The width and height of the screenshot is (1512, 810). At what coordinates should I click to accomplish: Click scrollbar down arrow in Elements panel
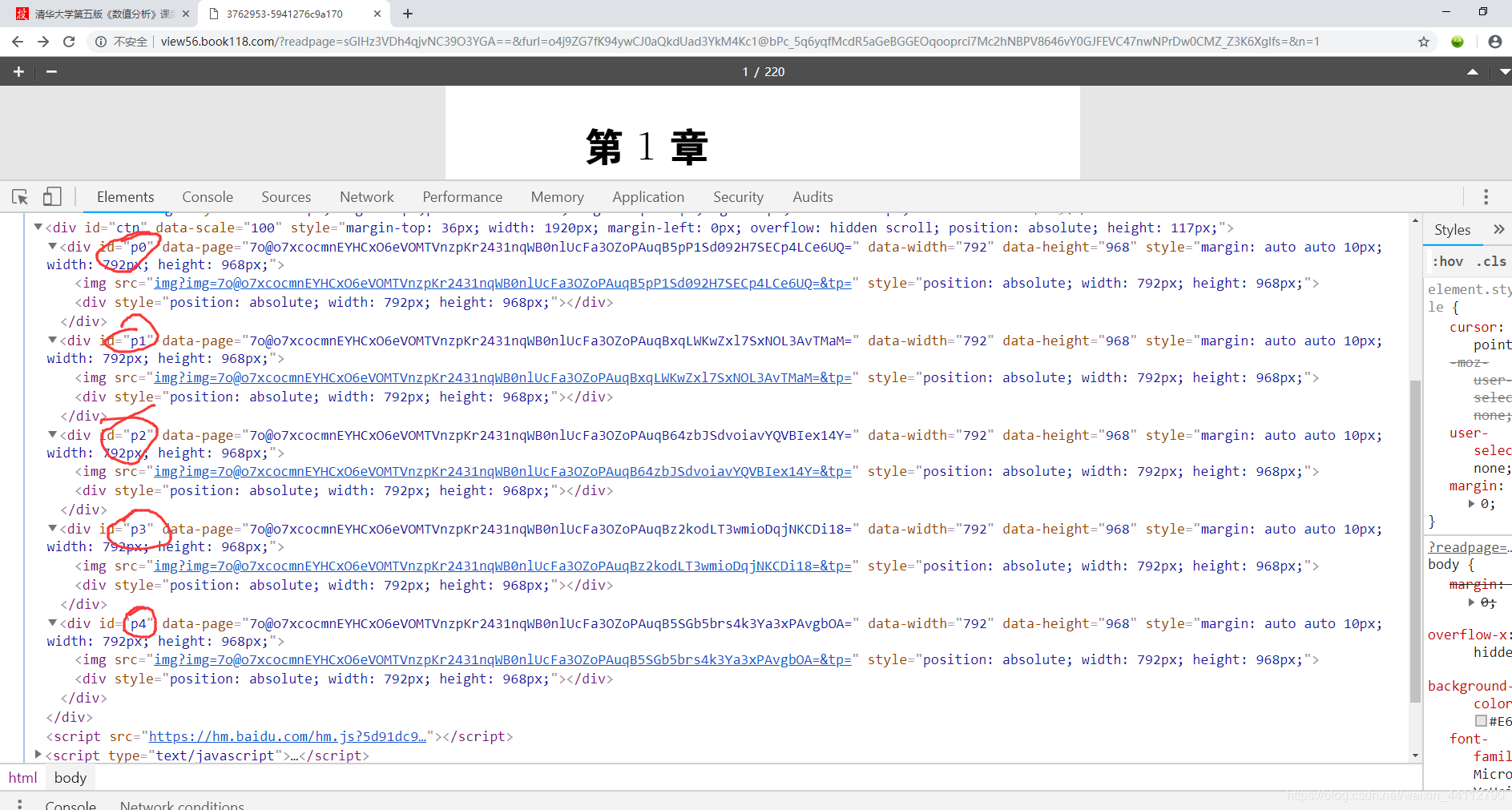(x=1415, y=756)
